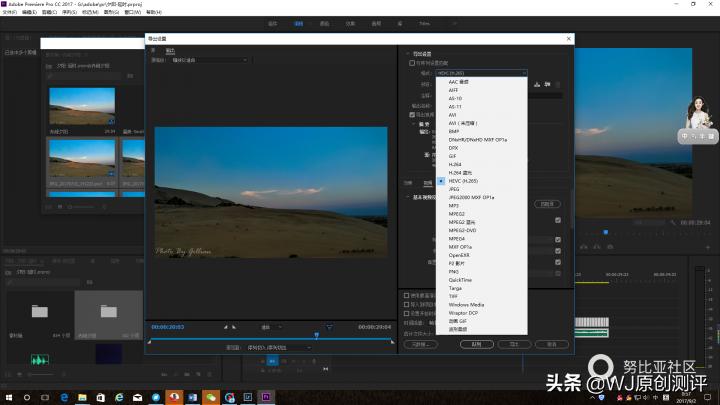Pick the MPEG4 format option
The height and width of the screenshot is (405, 720).
coord(457,239)
